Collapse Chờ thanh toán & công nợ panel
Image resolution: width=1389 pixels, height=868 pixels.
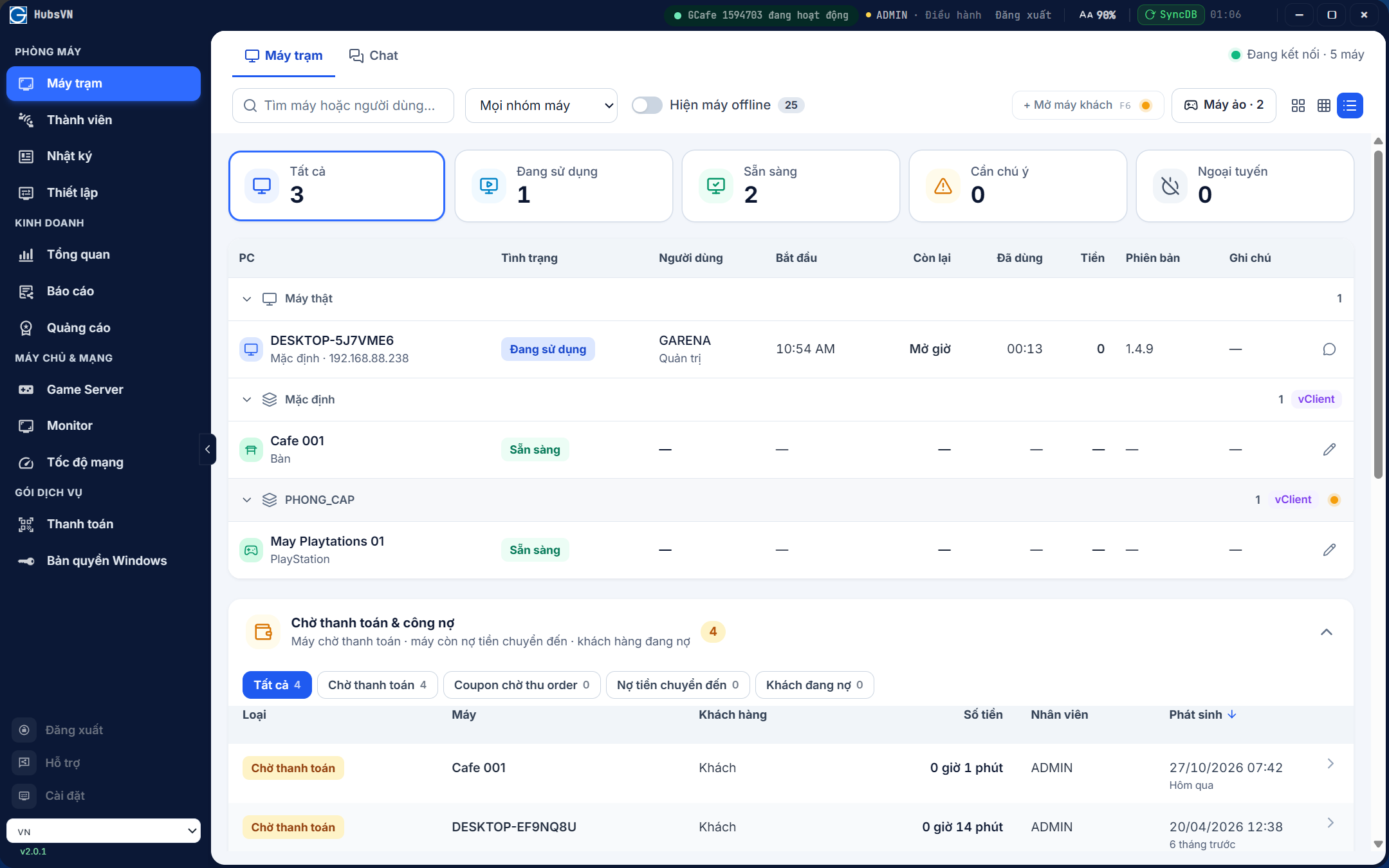1326,632
